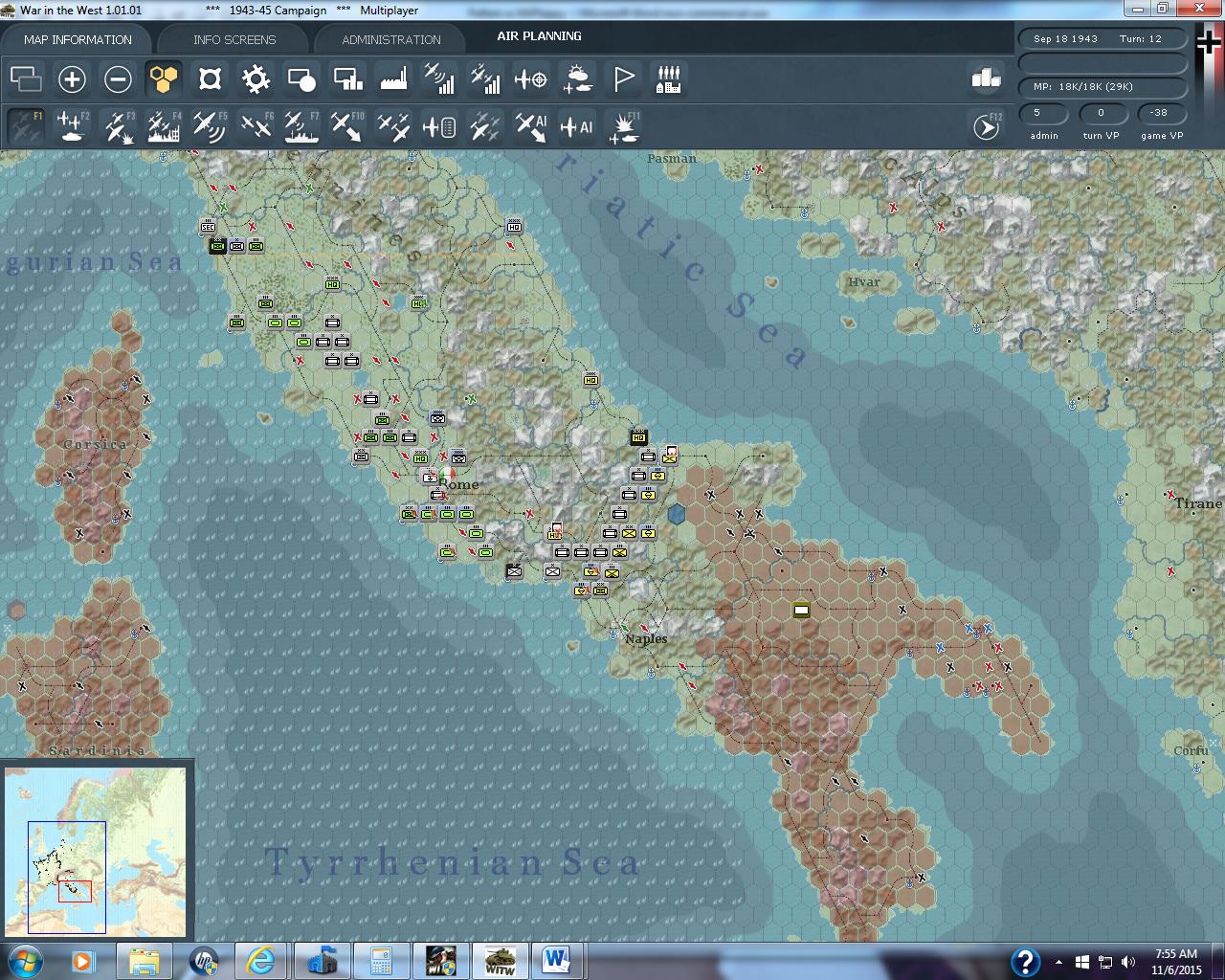This screenshot has width=1225, height=980.
Task: Open the Map Information tab
Action: click(78, 39)
